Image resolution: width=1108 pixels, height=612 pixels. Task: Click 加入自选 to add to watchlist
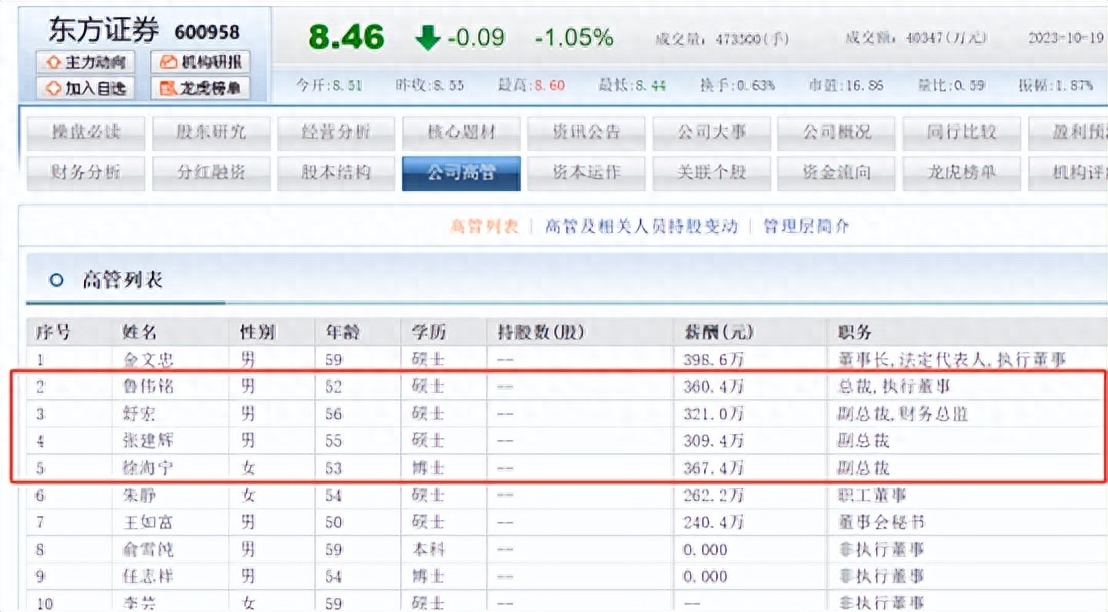click(x=86, y=88)
